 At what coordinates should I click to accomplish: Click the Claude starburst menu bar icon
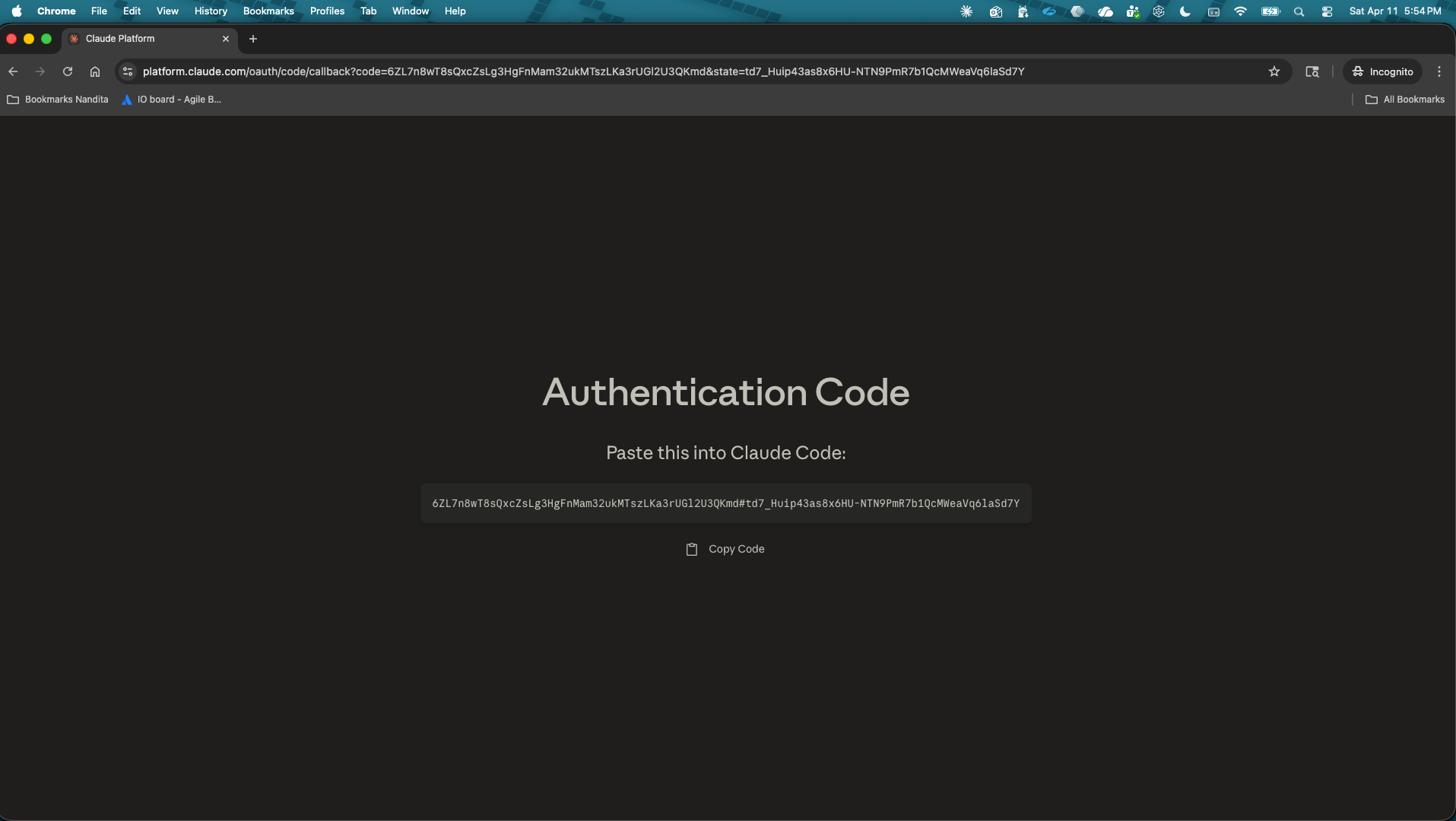click(x=966, y=11)
